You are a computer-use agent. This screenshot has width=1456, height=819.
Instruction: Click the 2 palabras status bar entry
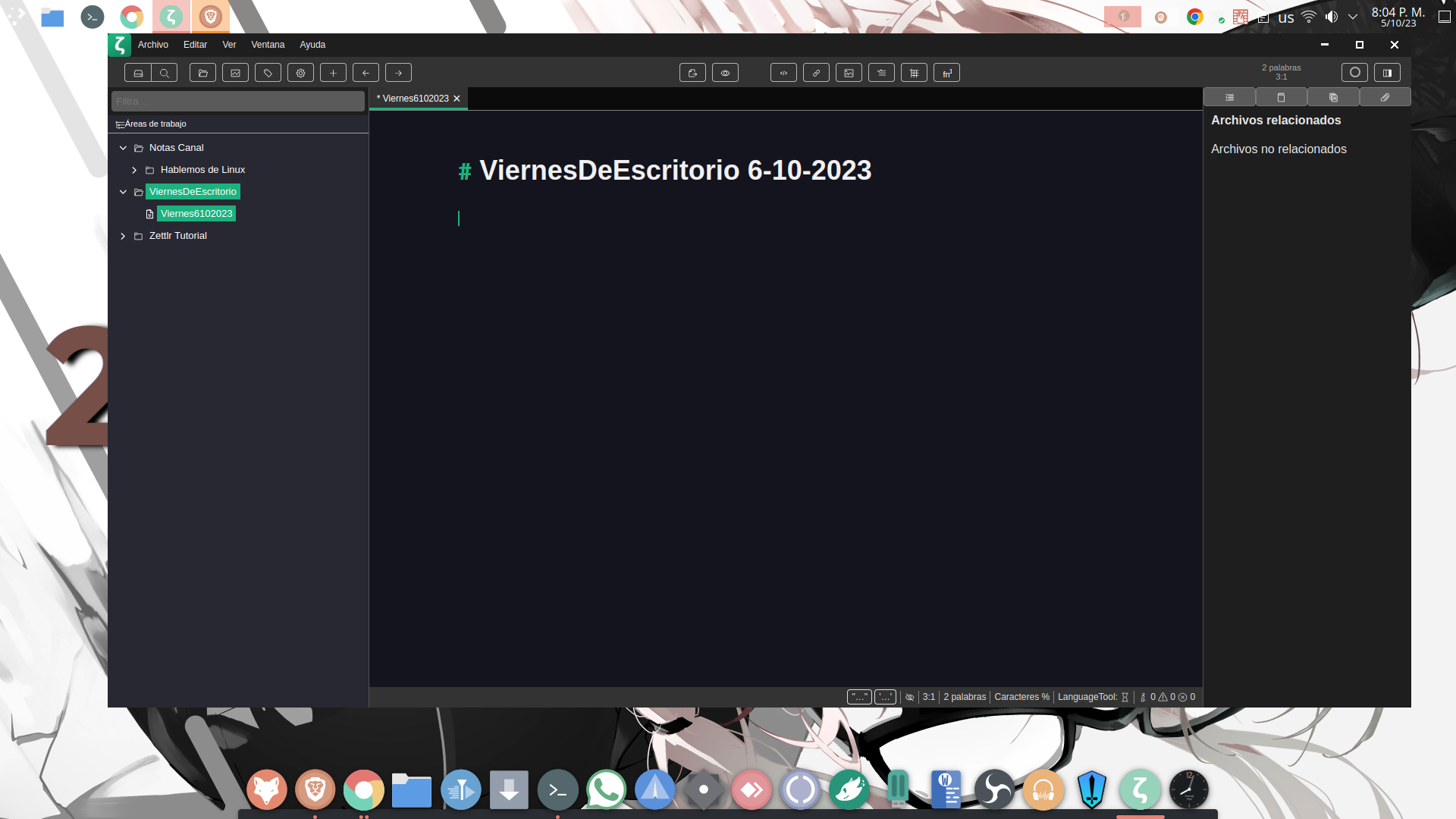pyautogui.click(x=965, y=697)
